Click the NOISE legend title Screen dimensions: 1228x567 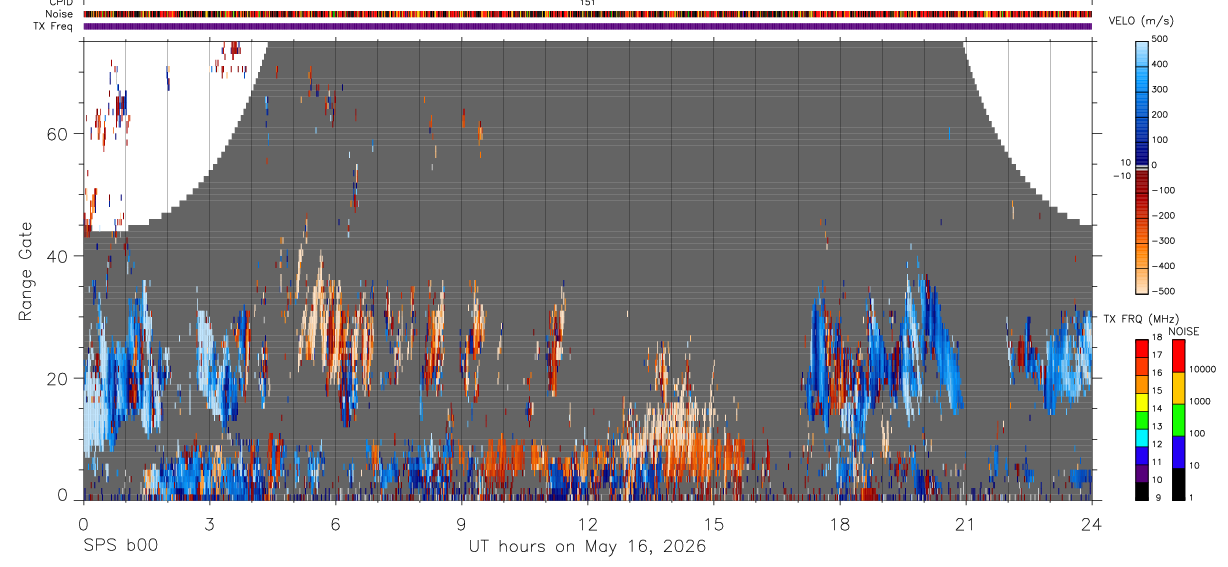(1183, 331)
